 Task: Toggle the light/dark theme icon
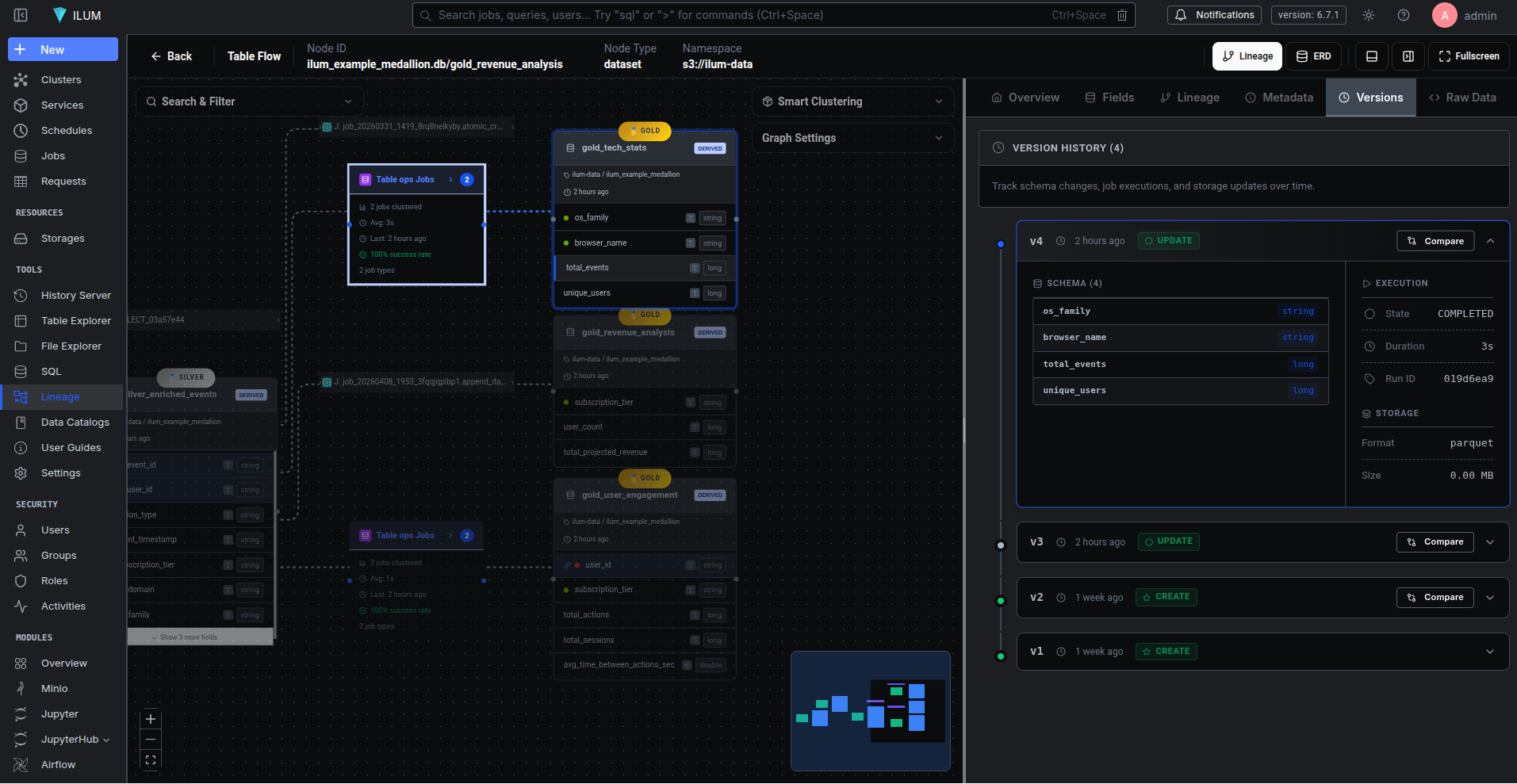[1369, 15]
